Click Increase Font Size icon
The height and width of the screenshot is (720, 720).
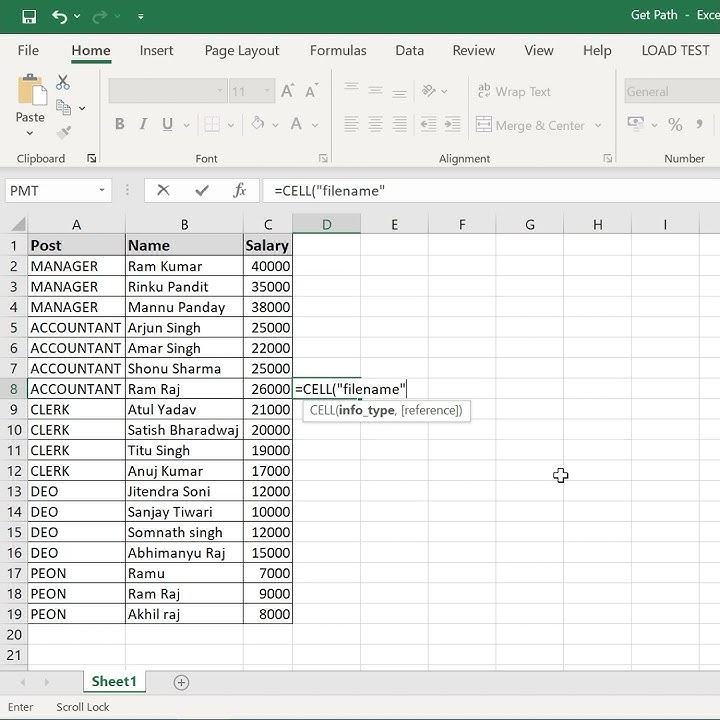point(287,91)
